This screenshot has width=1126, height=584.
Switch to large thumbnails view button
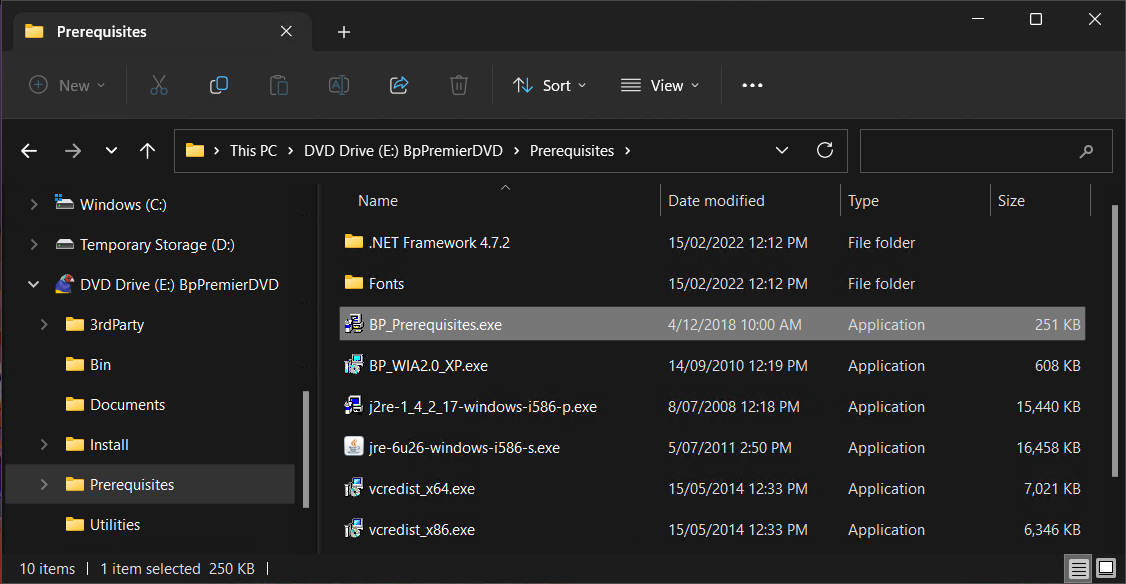(x=1106, y=568)
